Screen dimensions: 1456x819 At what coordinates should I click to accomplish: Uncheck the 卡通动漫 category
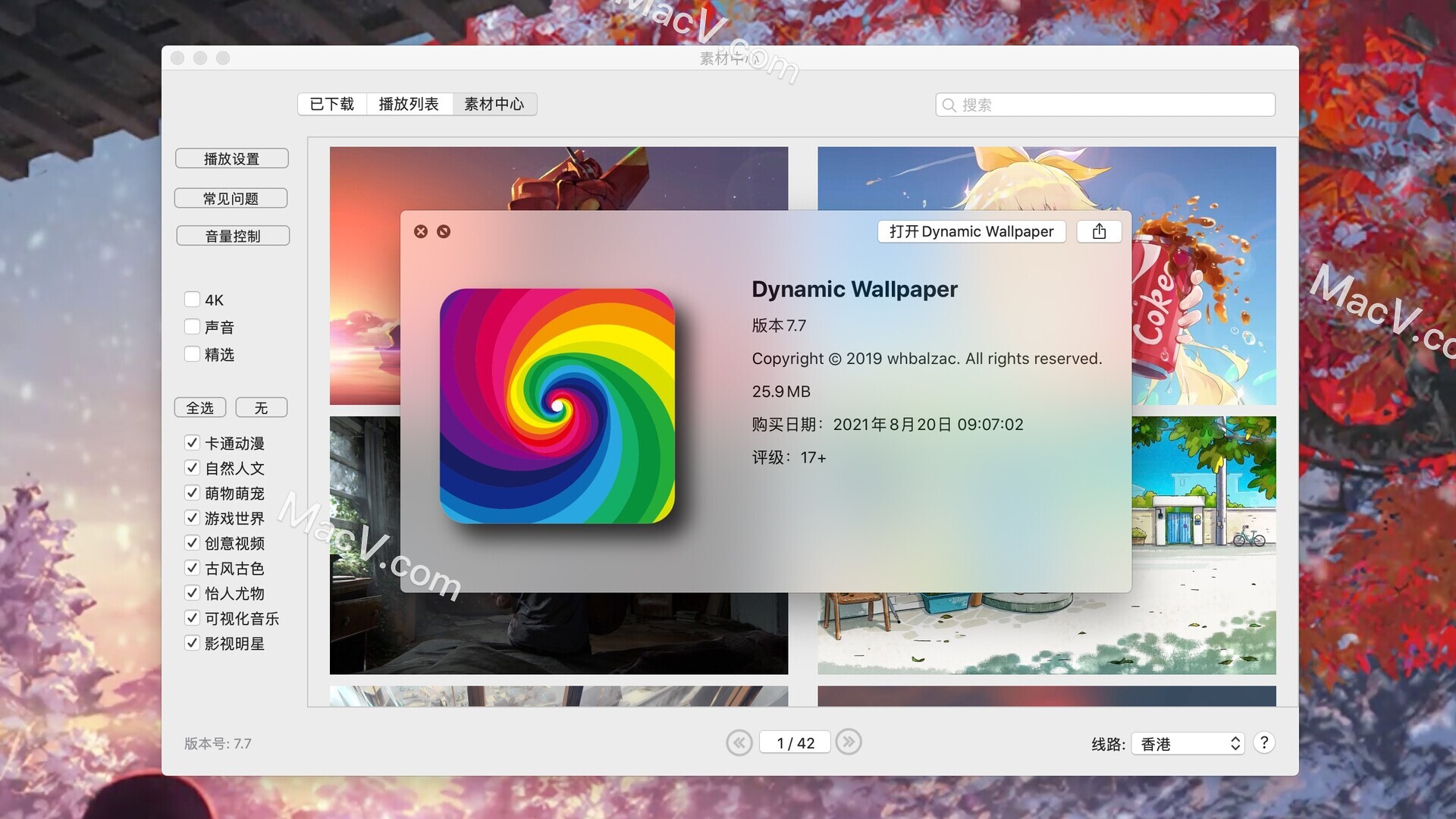point(192,443)
